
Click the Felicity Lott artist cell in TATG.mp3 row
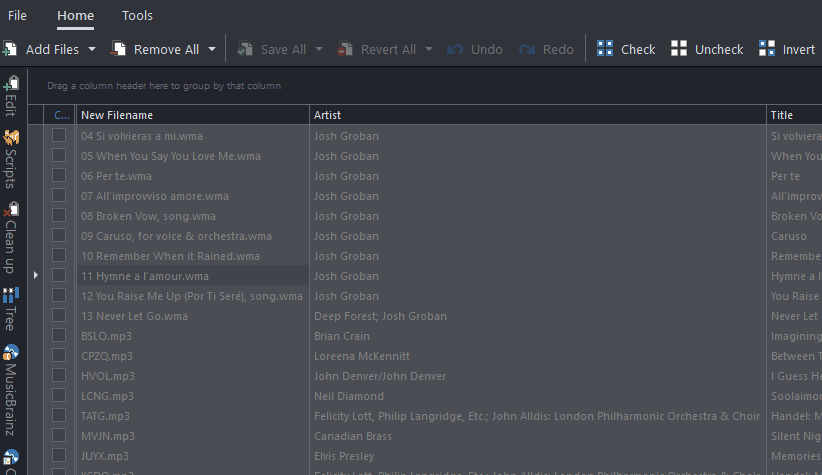[x=538, y=416]
